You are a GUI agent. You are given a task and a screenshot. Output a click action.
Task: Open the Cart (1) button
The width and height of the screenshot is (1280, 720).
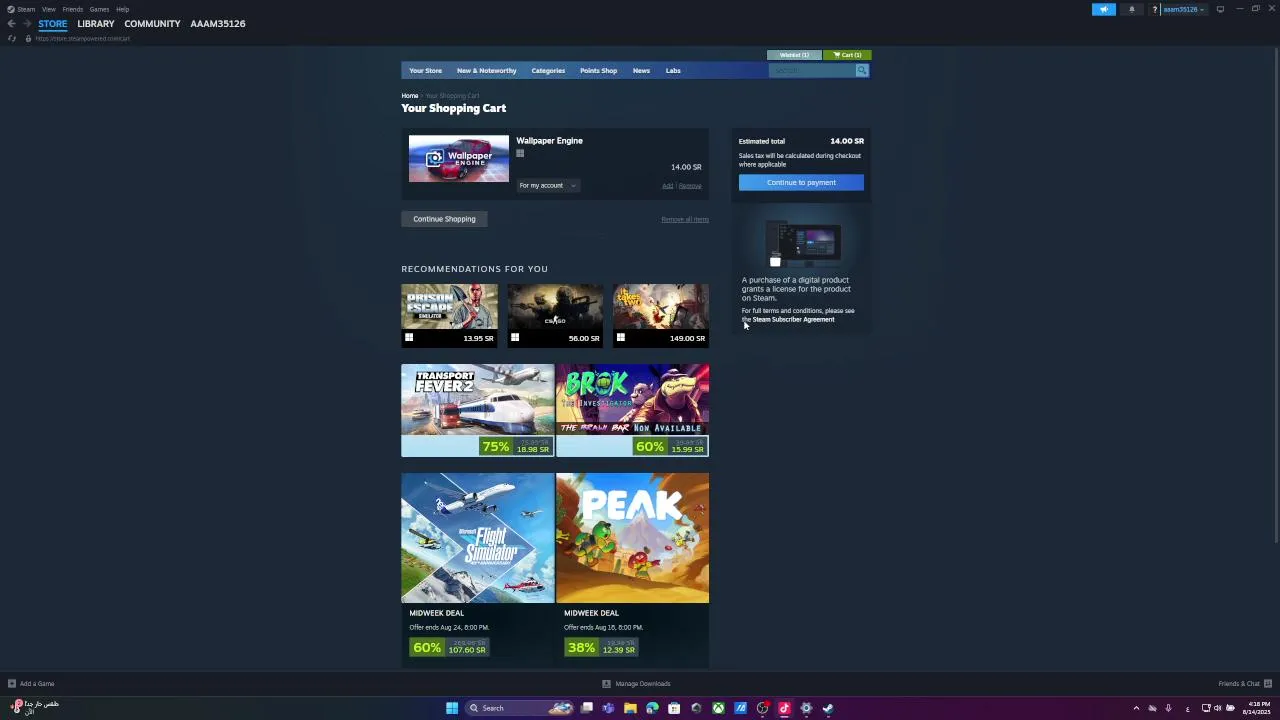point(847,55)
